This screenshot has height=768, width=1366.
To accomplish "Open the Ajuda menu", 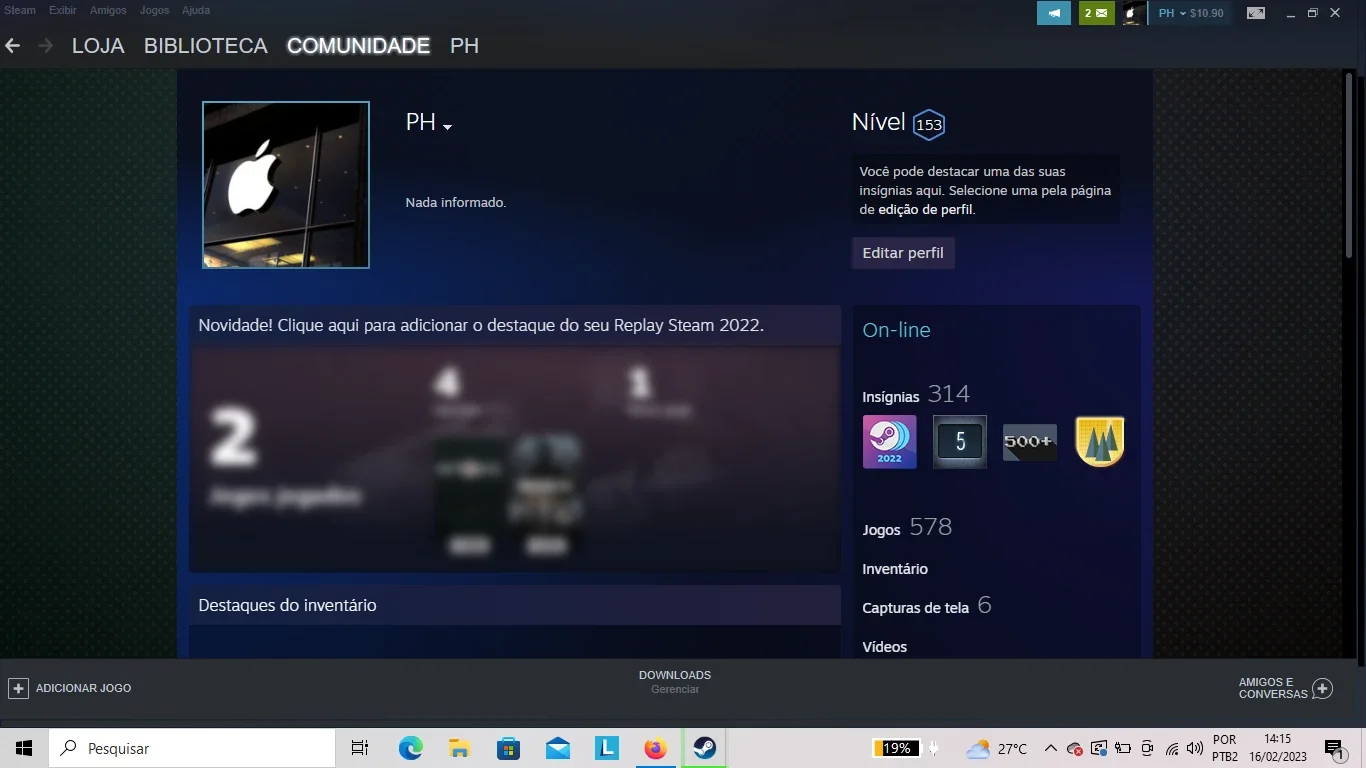I will pyautogui.click(x=196, y=10).
